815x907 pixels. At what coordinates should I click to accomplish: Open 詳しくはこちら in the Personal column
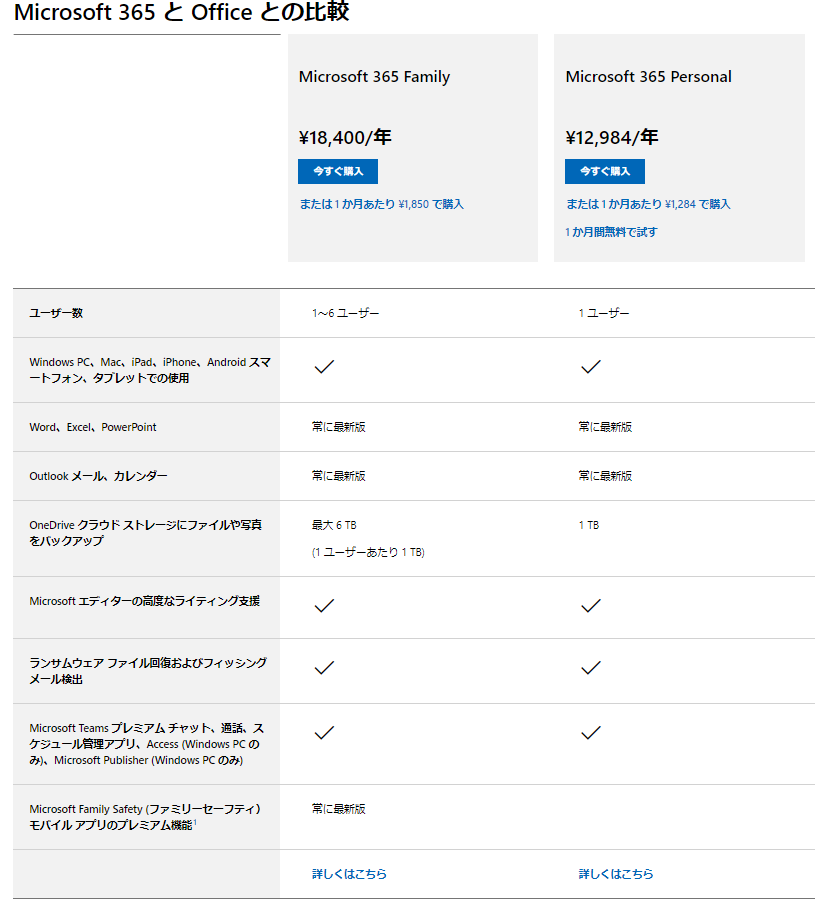pyautogui.click(x=616, y=874)
